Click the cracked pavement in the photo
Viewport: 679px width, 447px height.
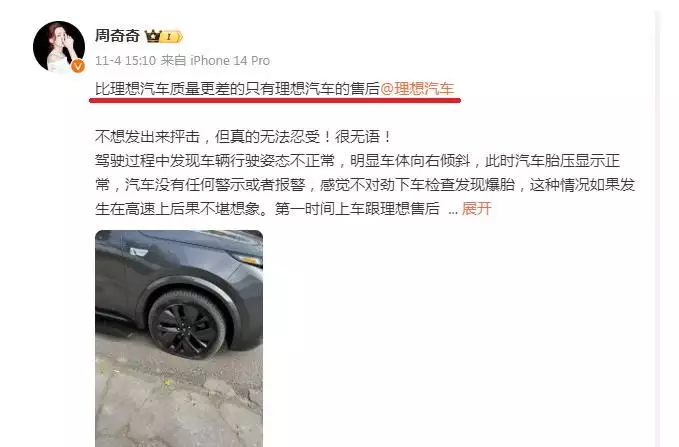point(178,405)
